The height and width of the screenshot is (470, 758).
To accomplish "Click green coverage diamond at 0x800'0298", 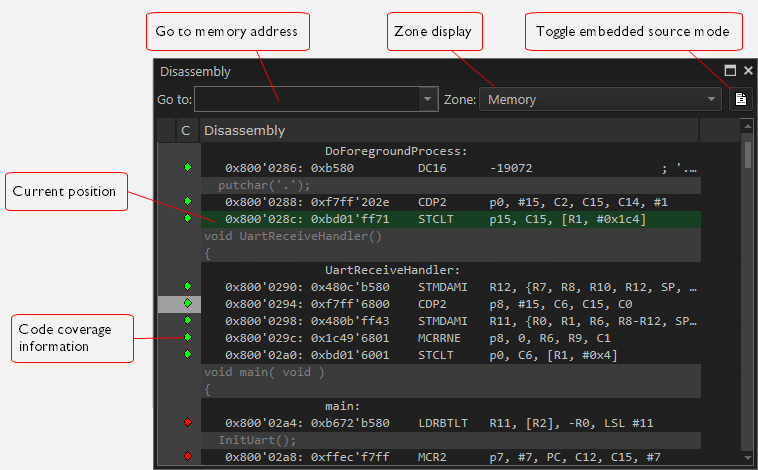I will click(188, 320).
